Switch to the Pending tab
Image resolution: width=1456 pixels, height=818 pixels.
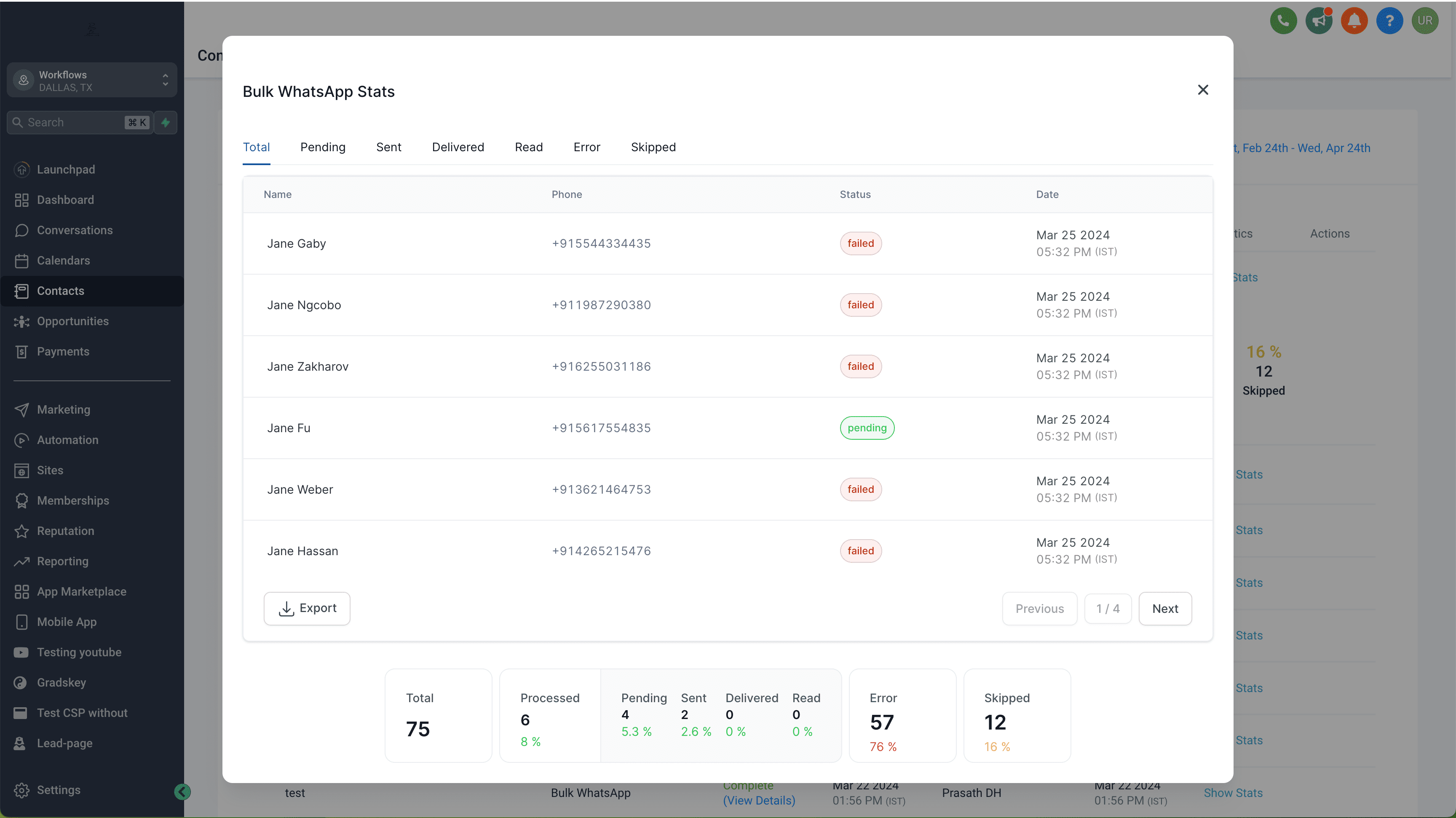pyautogui.click(x=323, y=147)
